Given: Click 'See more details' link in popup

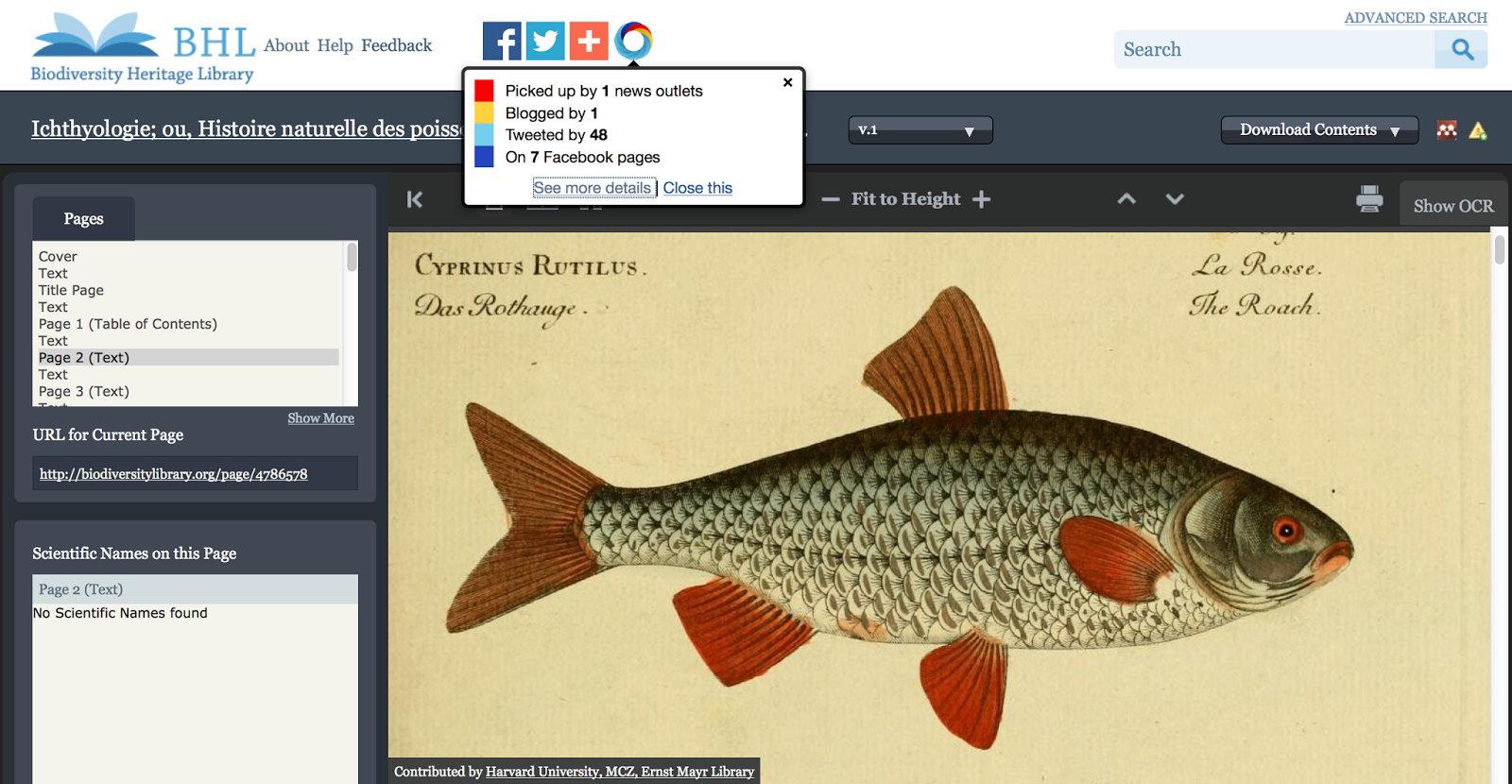Looking at the screenshot, I should click(593, 188).
